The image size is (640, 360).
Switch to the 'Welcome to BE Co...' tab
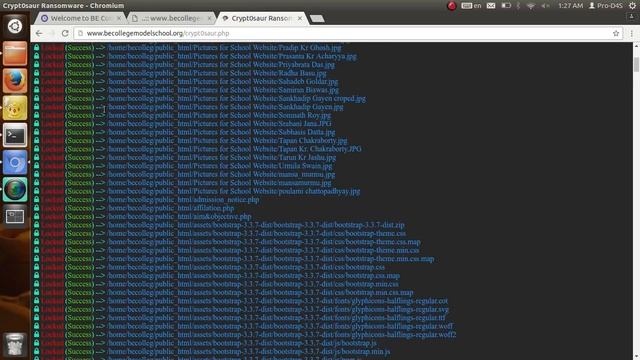pos(80,18)
